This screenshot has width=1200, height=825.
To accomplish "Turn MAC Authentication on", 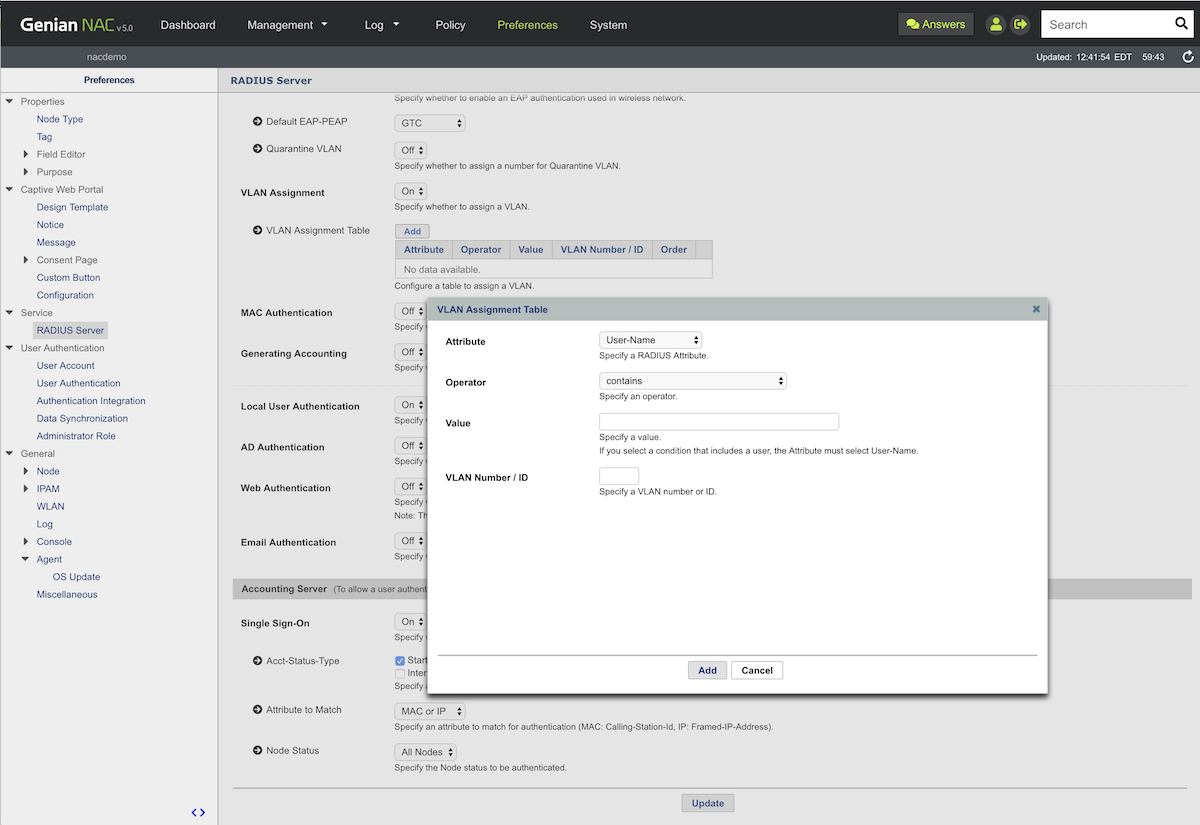I will tap(409, 310).
